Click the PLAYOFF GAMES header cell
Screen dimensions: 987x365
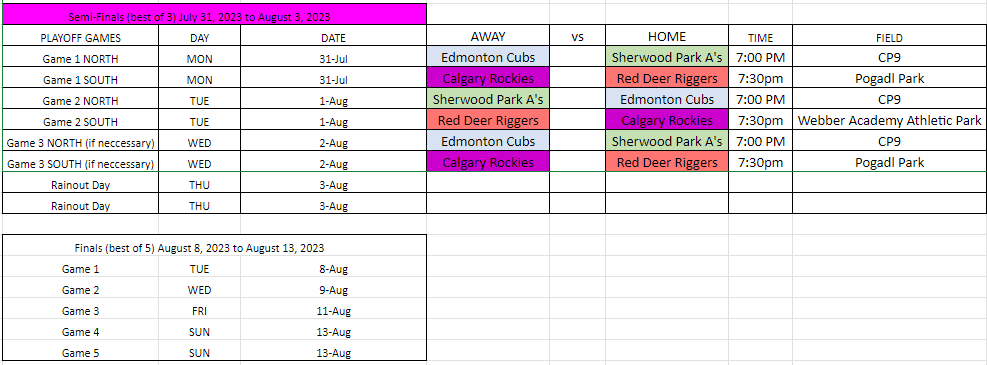[x=81, y=37]
